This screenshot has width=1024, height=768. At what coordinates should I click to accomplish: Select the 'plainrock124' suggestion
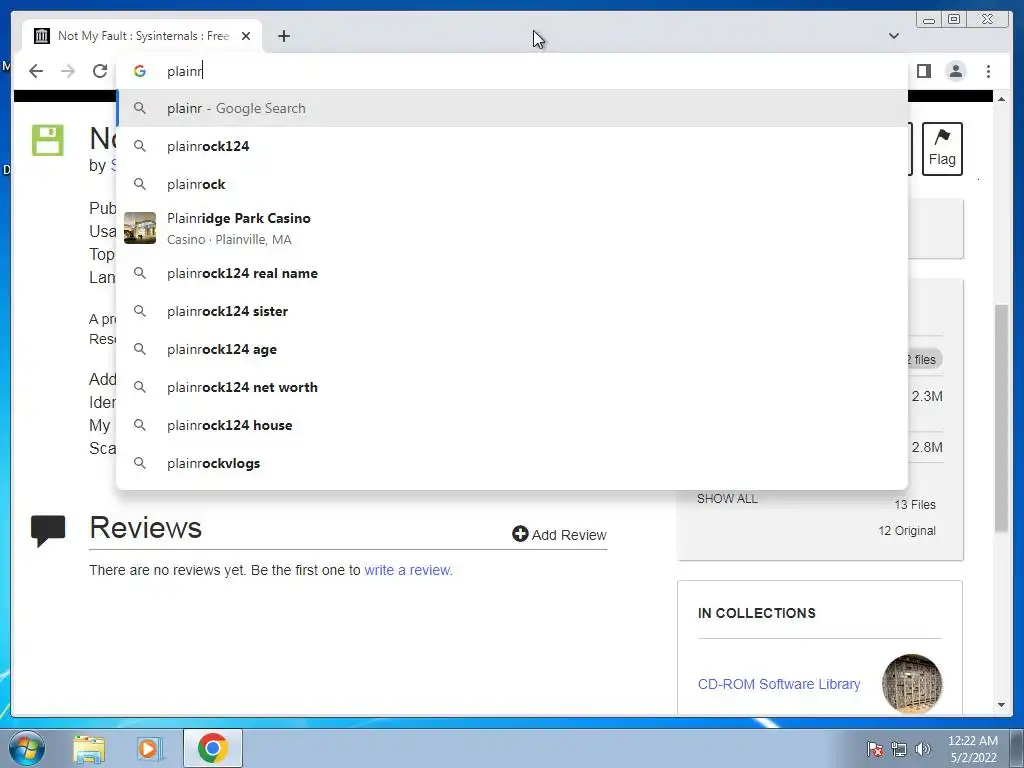[x=512, y=146]
